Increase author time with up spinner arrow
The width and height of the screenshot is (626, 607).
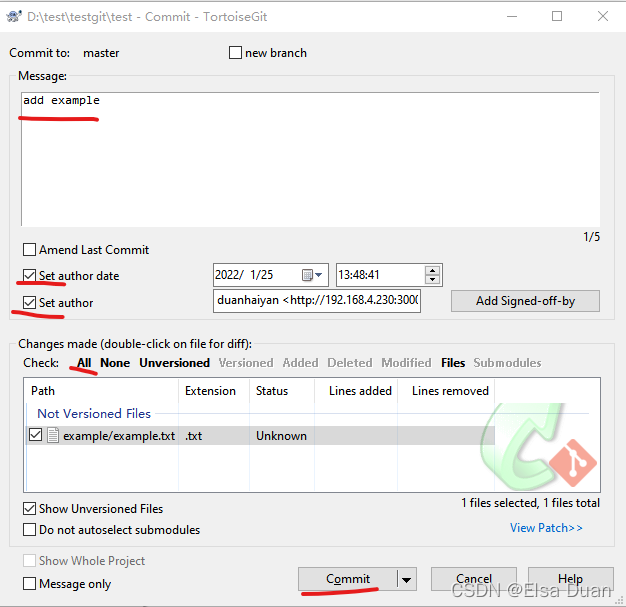tap(432, 270)
